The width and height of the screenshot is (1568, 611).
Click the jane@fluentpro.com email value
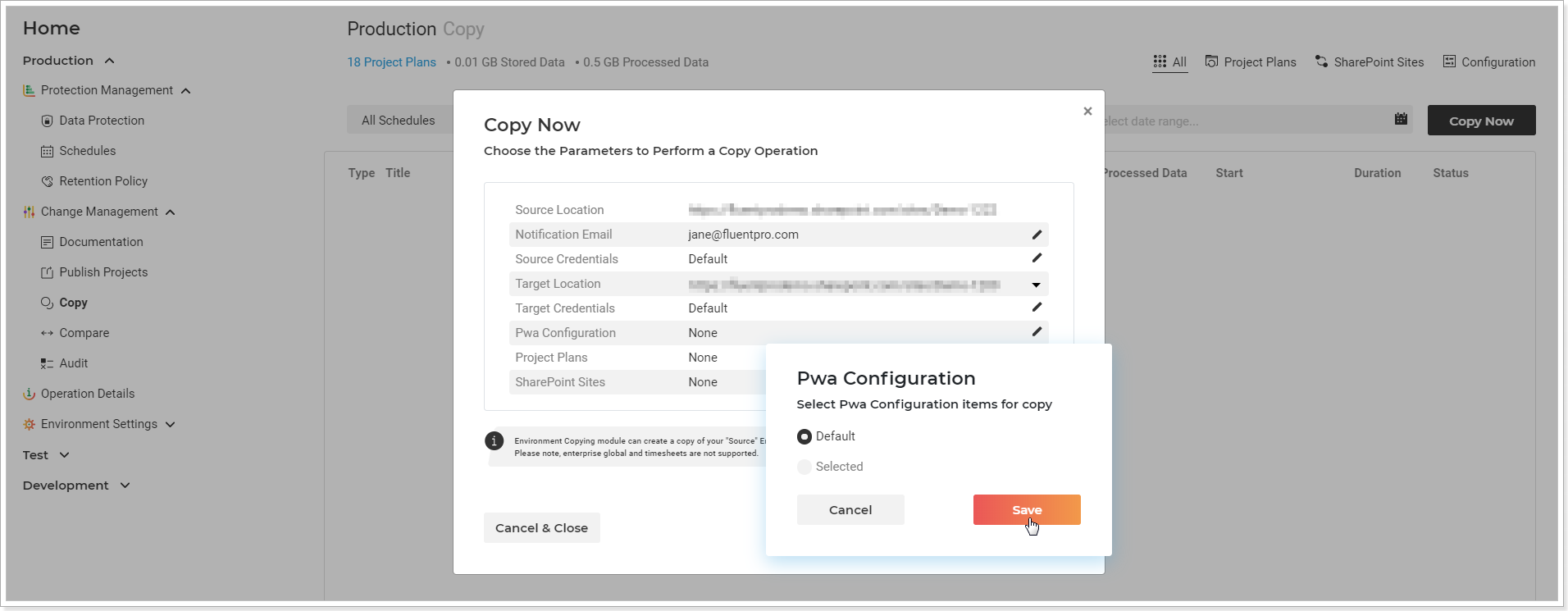click(x=743, y=235)
